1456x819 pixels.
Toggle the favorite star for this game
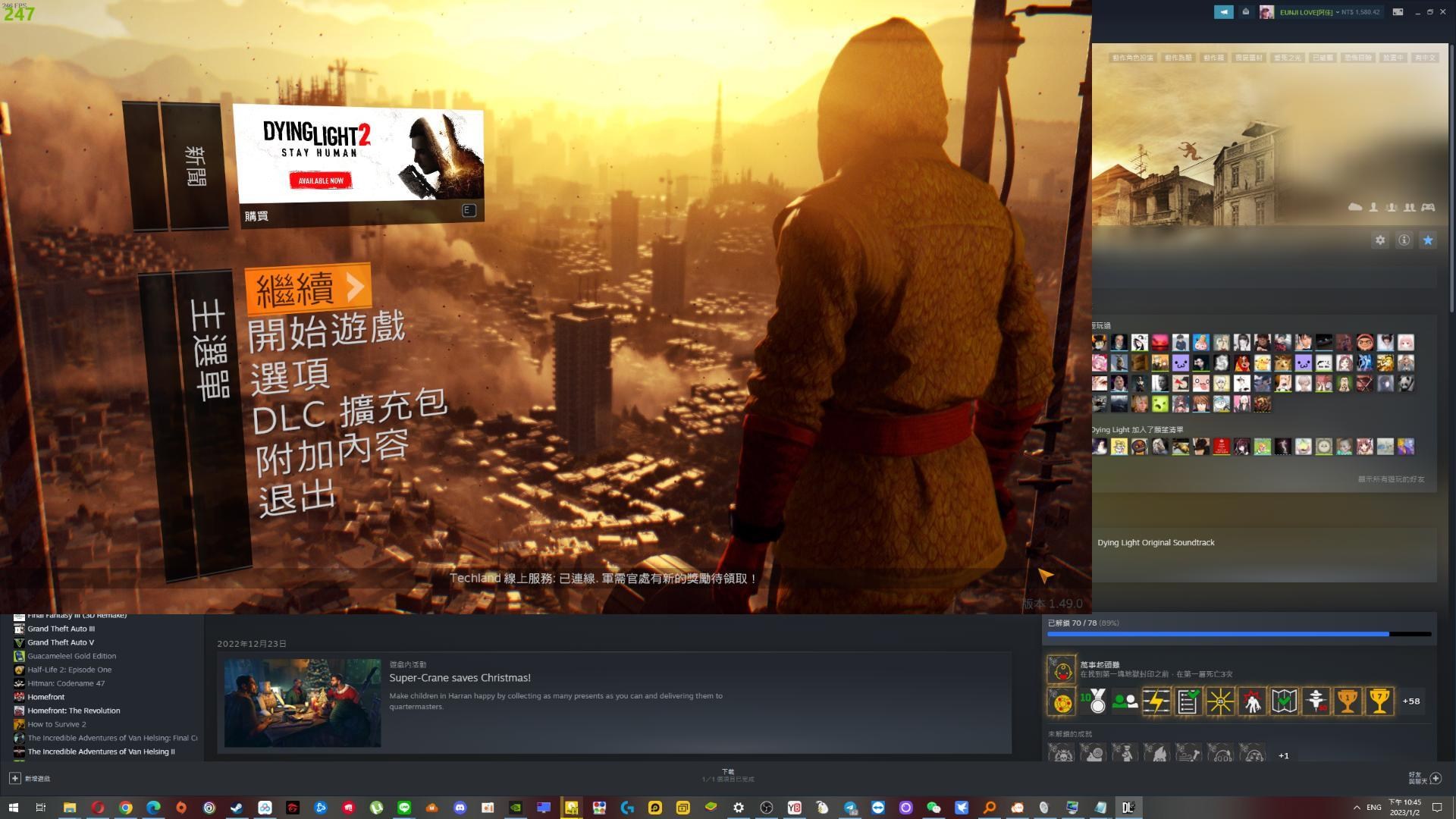coord(1428,240)
